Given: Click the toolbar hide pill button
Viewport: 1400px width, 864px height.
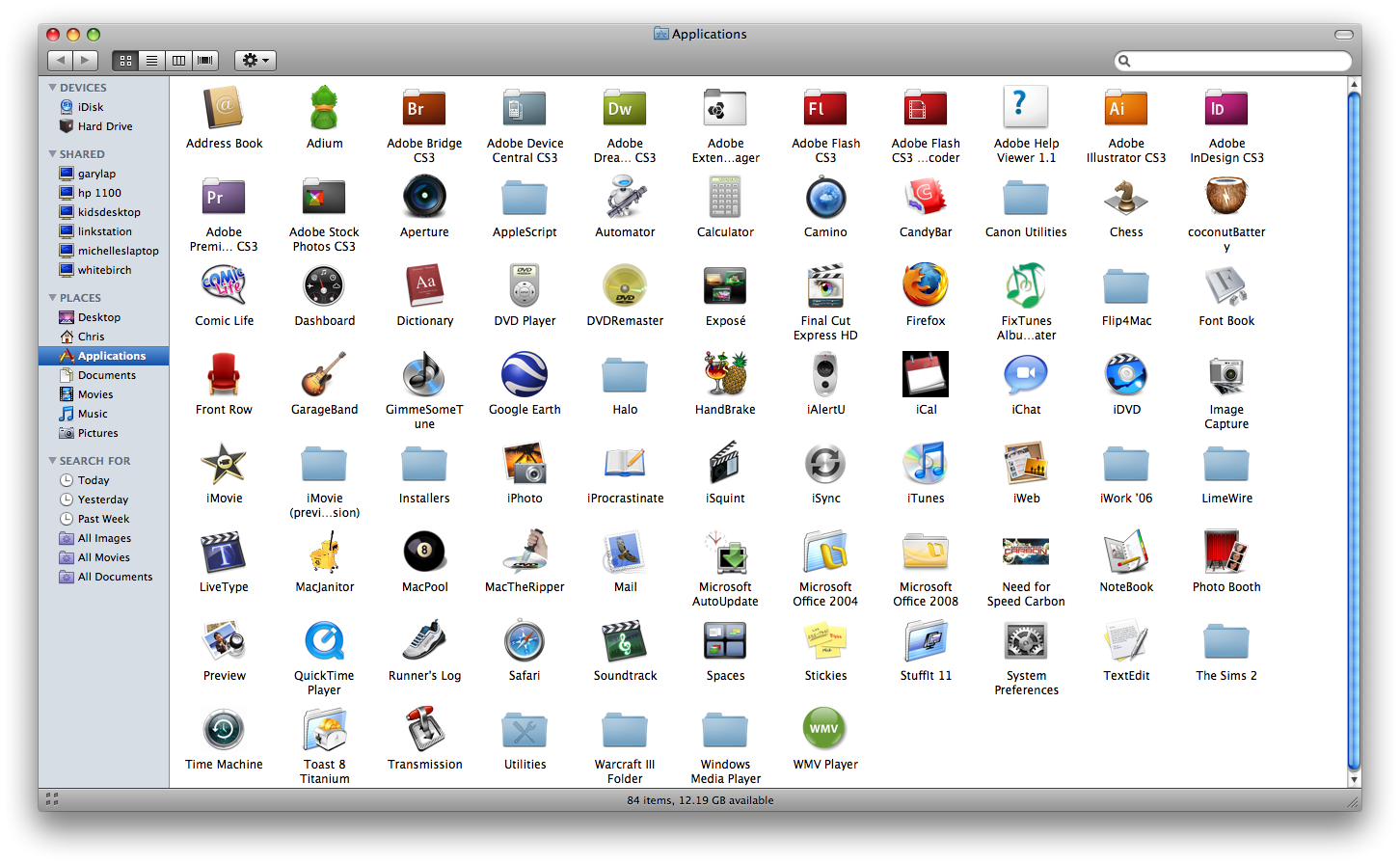Looking at the screenshot, I should click(x=1343, y=34).
